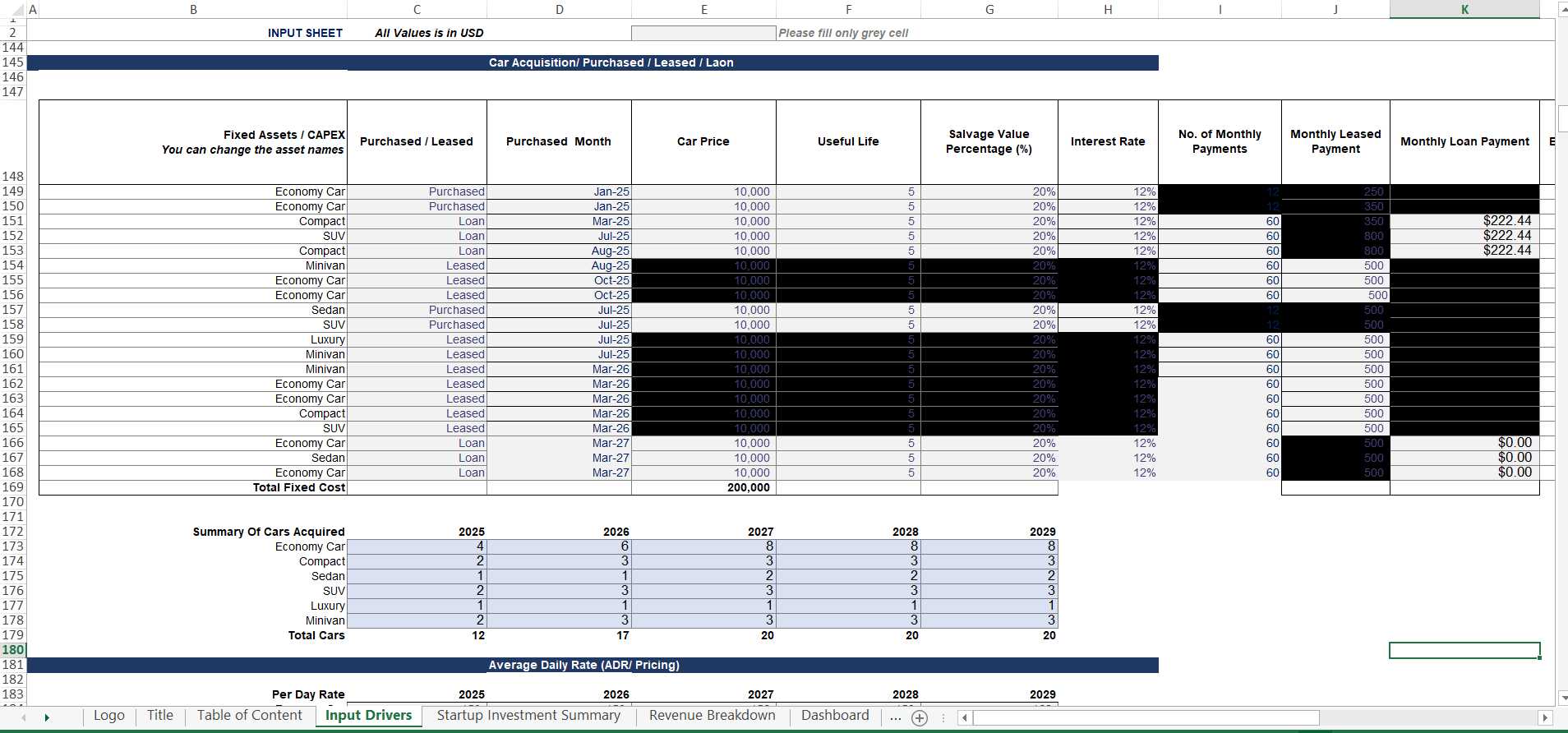The height and width of the screenshot is (733, 1568).
Task: Click Average Daily Rate section header
Action: click(593, 665)
